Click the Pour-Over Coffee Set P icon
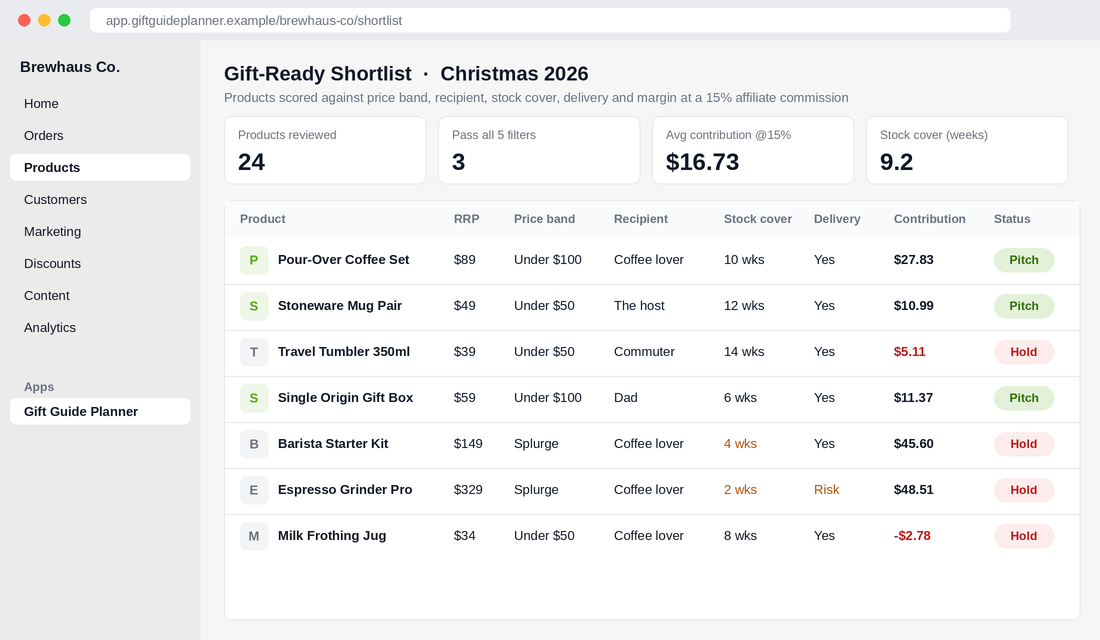The width and height of the screenshot is (1100, 640). coord(254,260)
